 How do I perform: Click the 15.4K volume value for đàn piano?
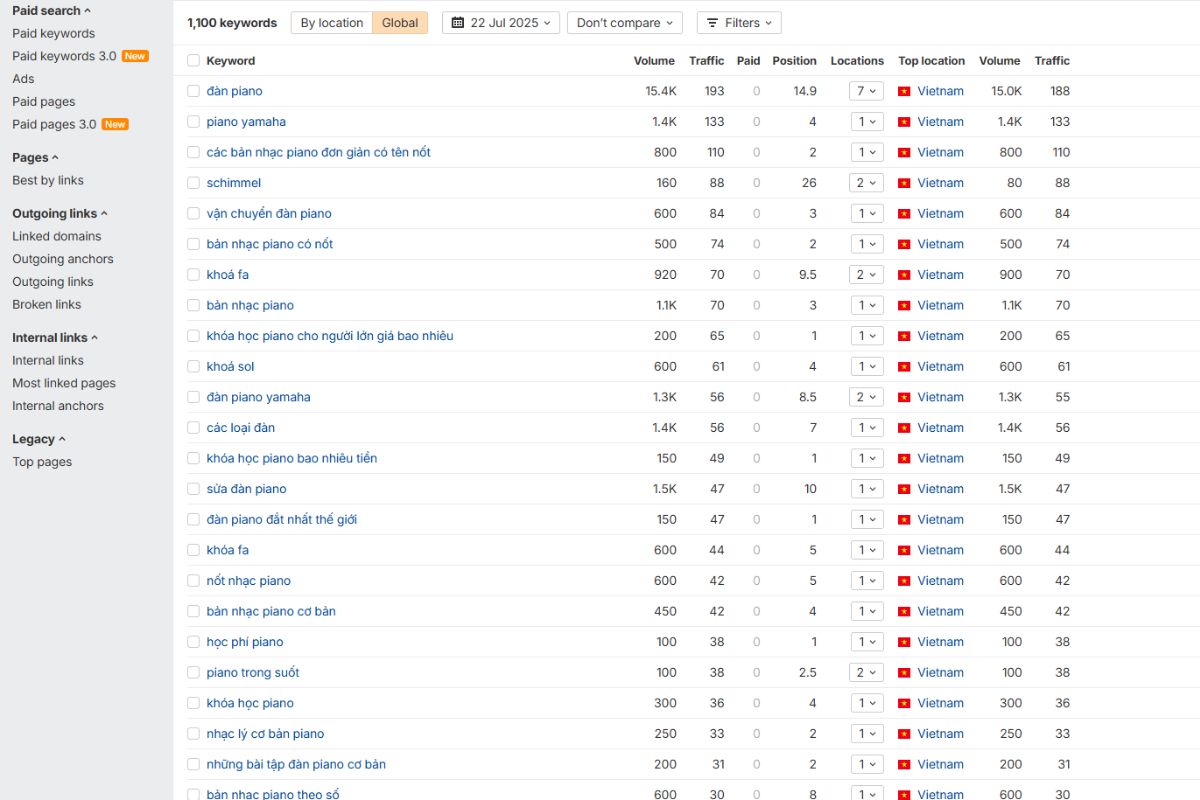pyautogui.click(x=661, y=91)
